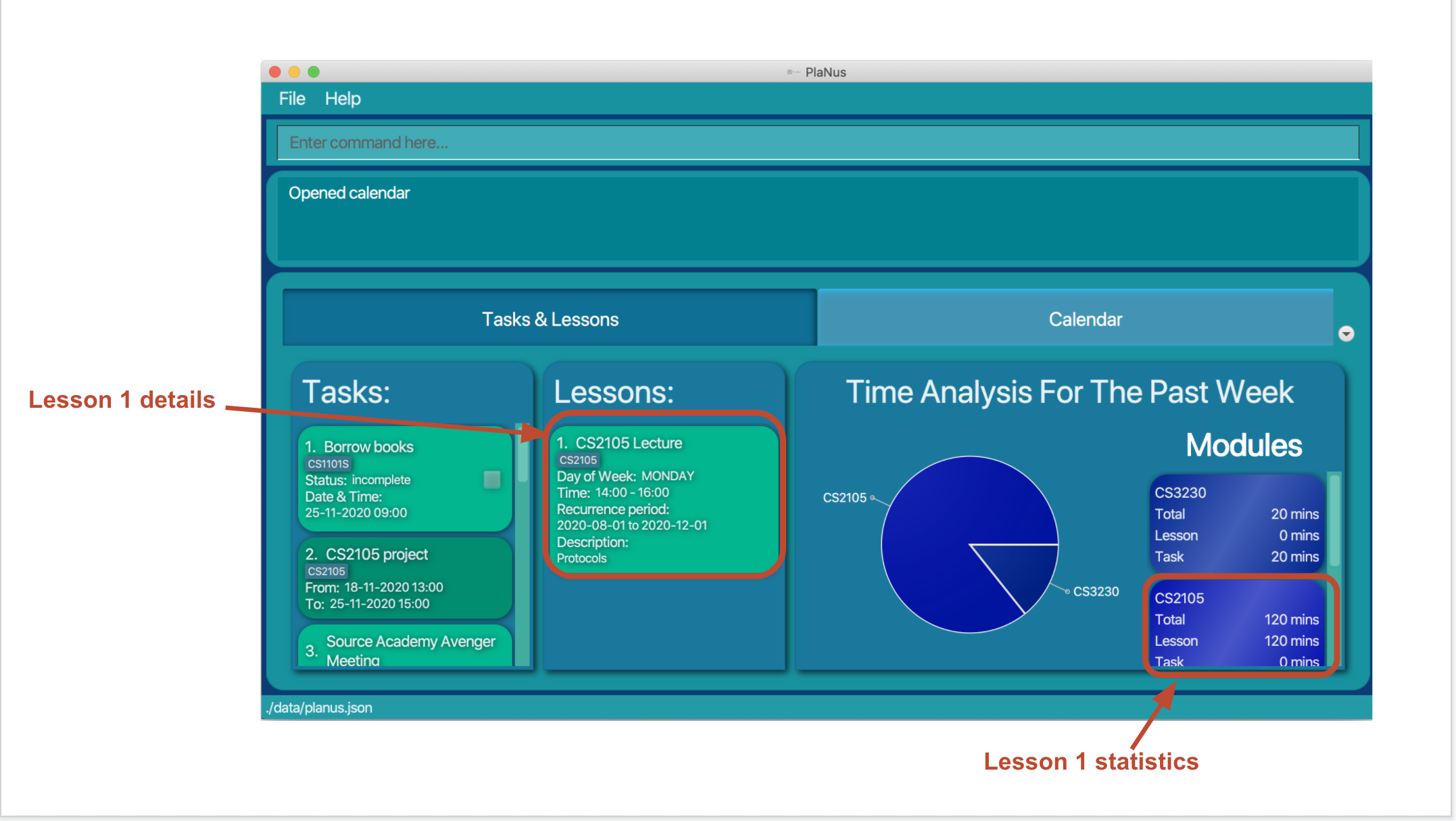Click the '25-11-2020 09:00' date text
Screen dimensions: 1456x821
(356, 513)
